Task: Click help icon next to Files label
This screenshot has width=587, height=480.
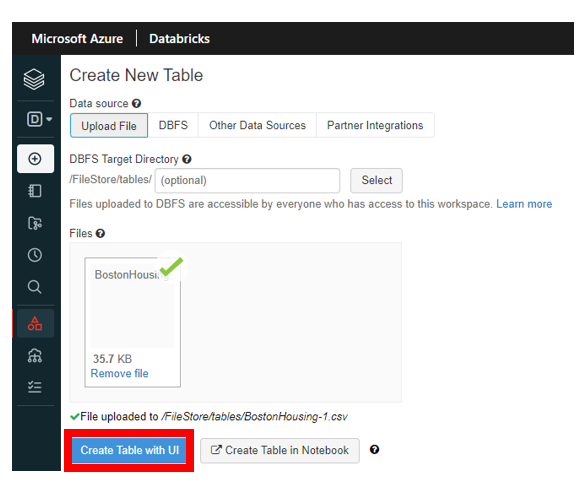Action: [100, 233]
